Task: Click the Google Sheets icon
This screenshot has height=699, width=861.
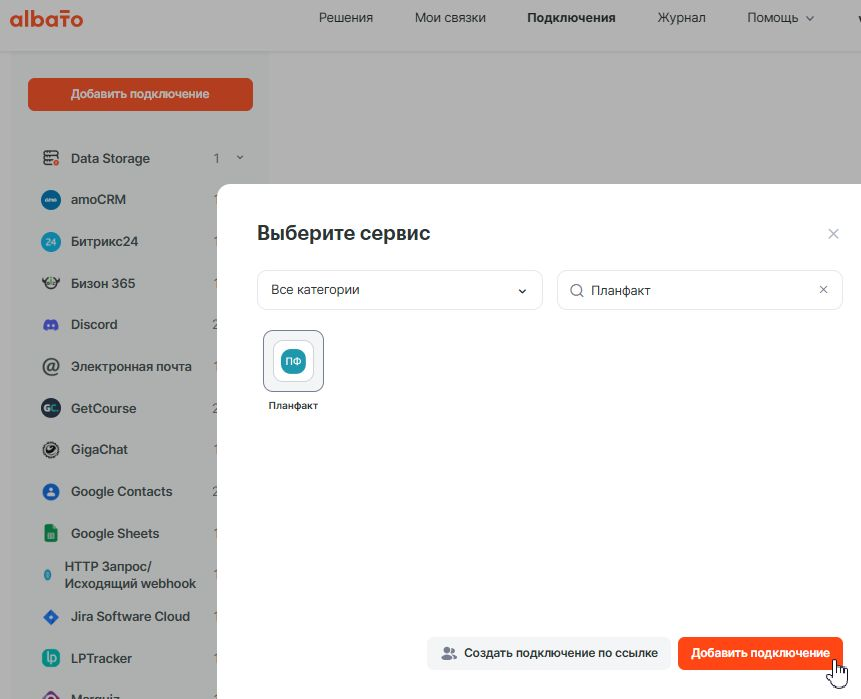Action: click(x=51, y=533)
